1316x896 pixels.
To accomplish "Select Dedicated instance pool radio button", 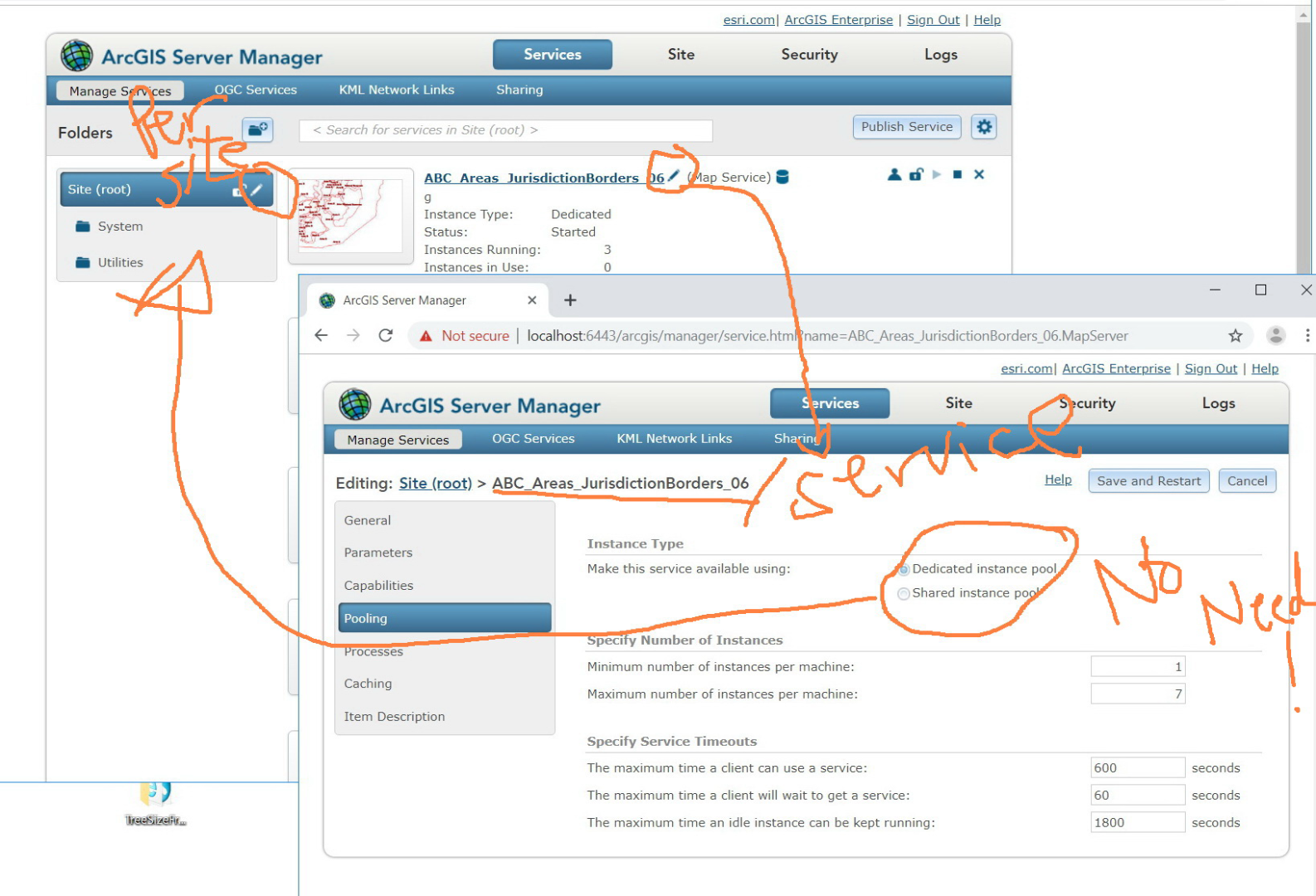I will click(x=904, y=569).
